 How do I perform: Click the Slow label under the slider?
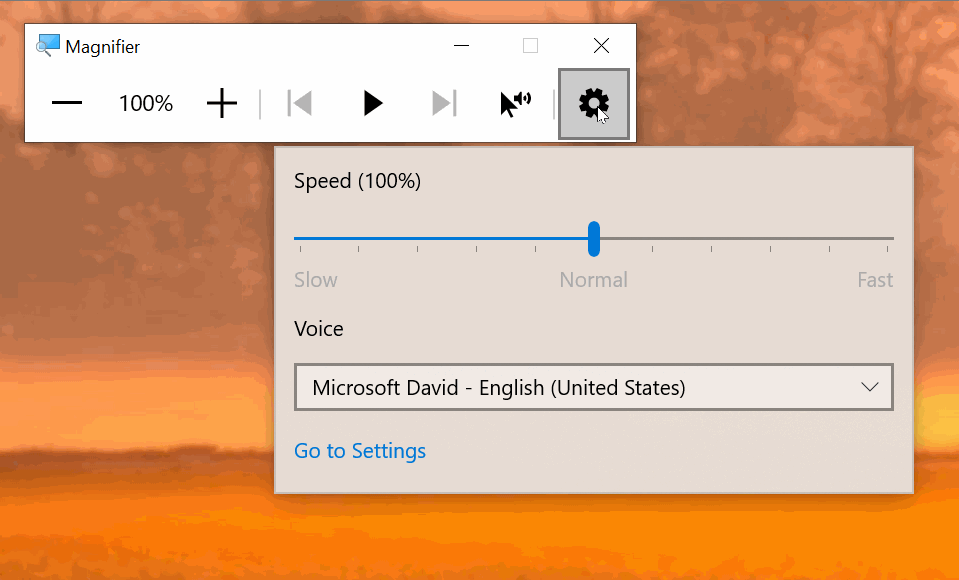316,280
